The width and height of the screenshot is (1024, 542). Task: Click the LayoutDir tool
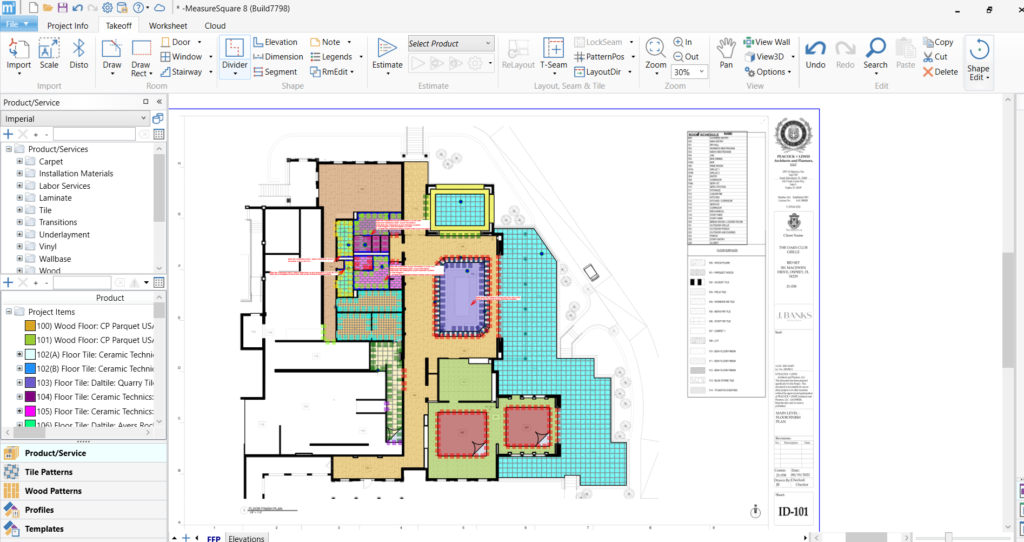(598, 72)
